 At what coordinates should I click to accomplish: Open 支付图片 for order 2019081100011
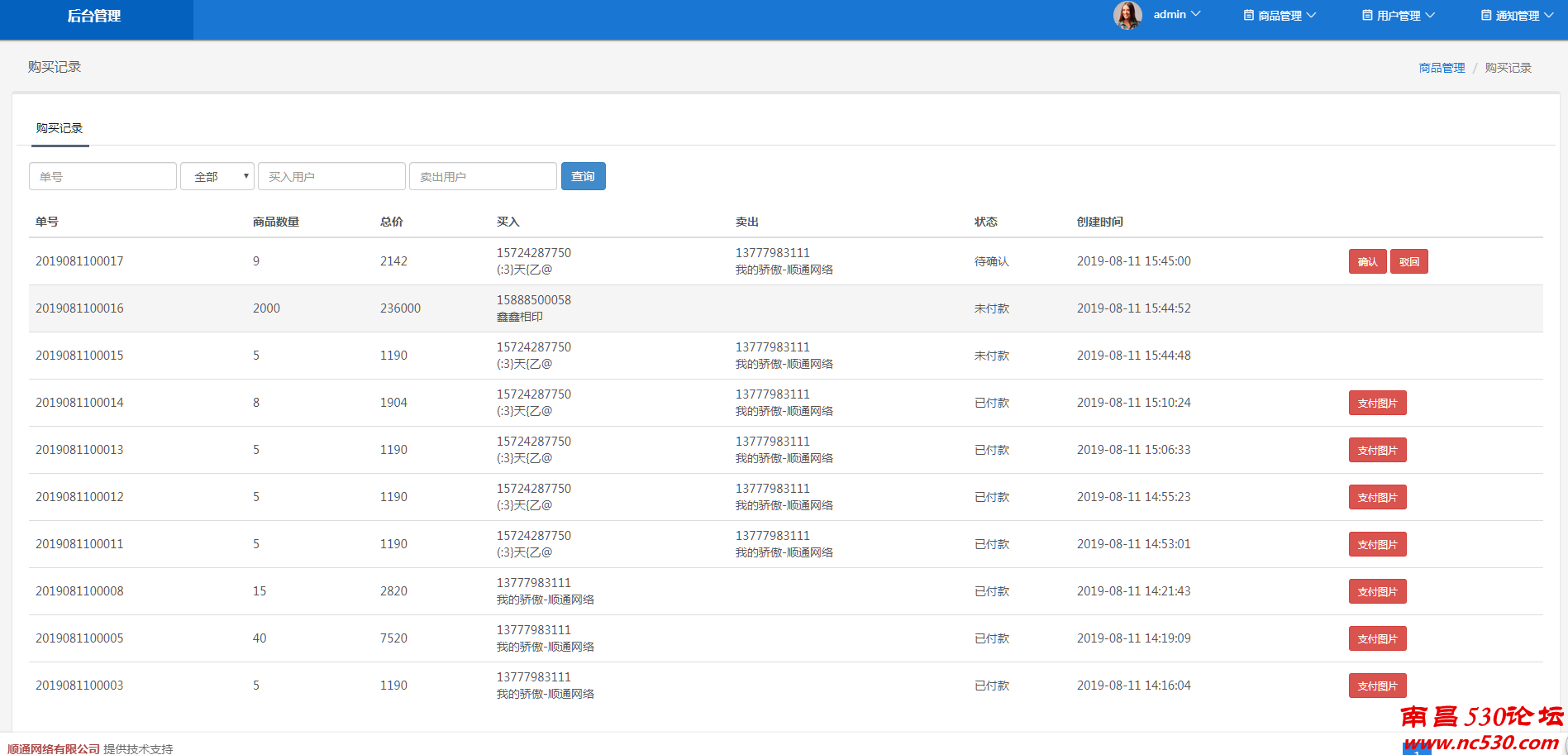tap(1377, 544)
